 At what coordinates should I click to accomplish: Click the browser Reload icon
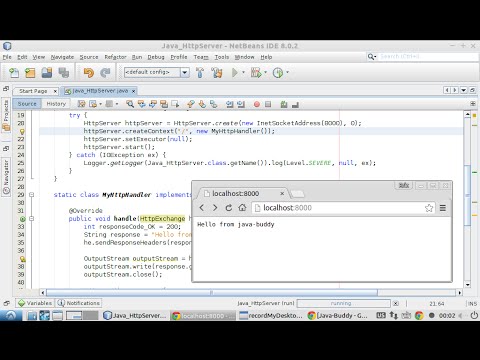tap(229, 208)
